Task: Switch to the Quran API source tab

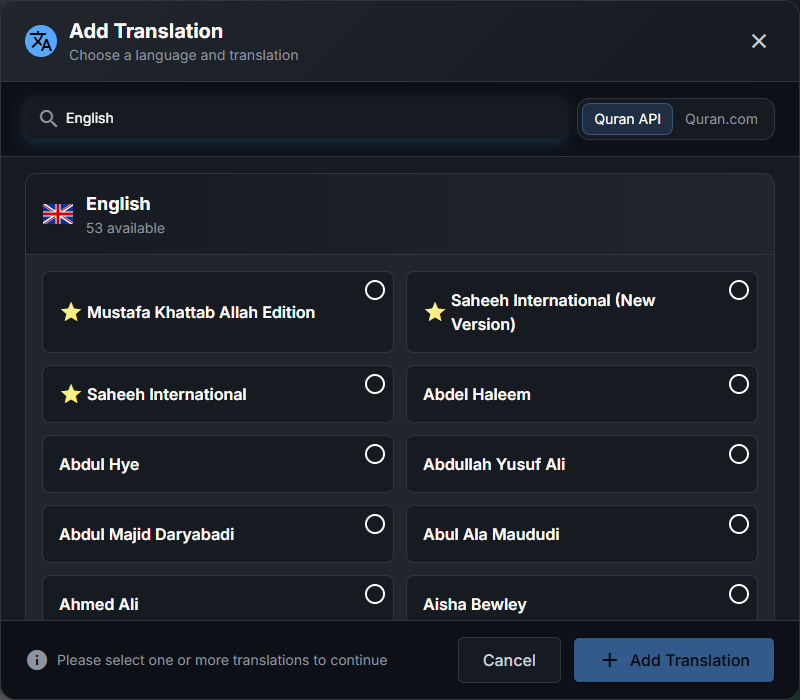Action: (x=627, y=119)
